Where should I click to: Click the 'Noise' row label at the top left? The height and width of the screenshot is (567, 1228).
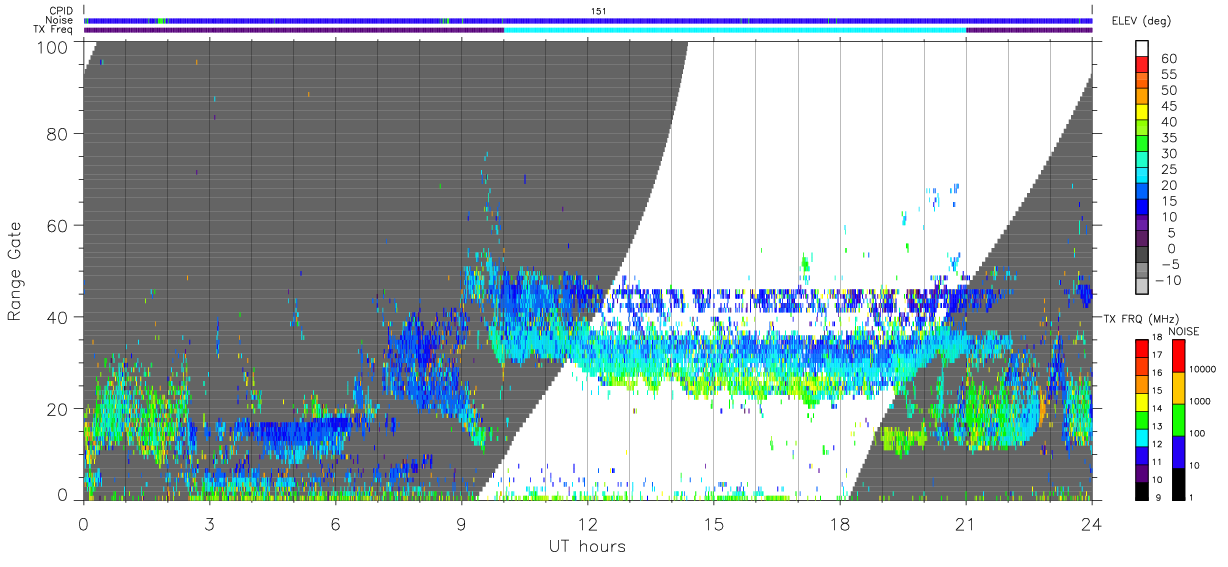(60, 20)
